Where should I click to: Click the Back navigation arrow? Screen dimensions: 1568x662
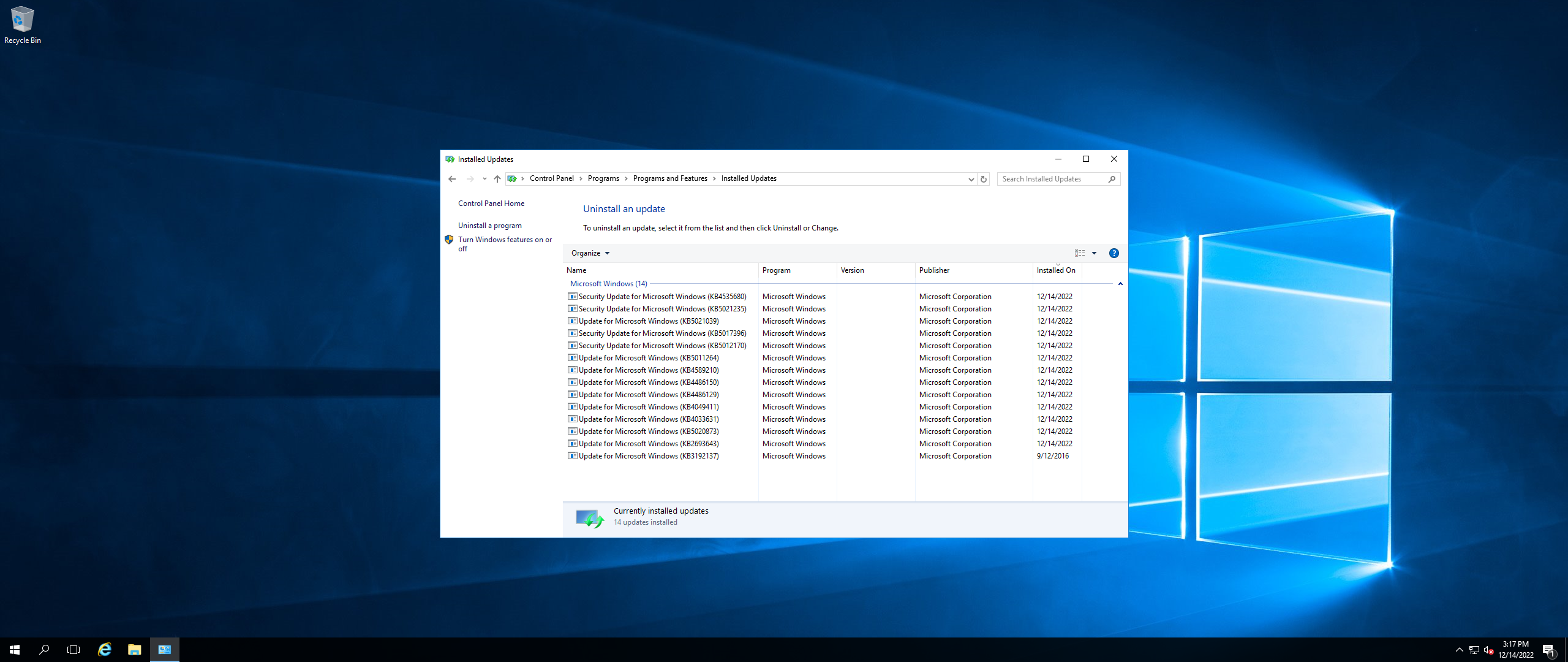452,179
